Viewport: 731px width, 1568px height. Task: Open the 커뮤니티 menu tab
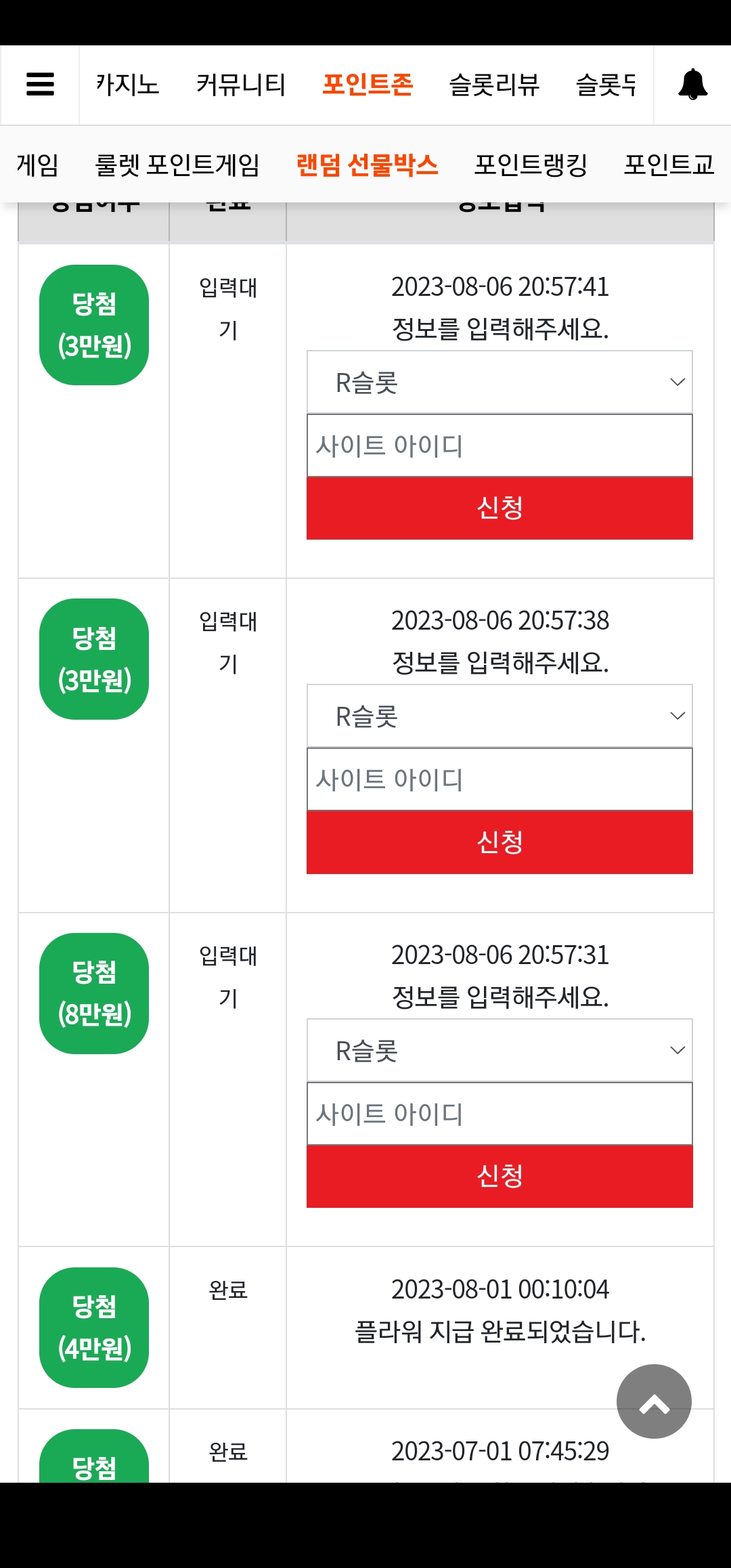pos(240,85)
